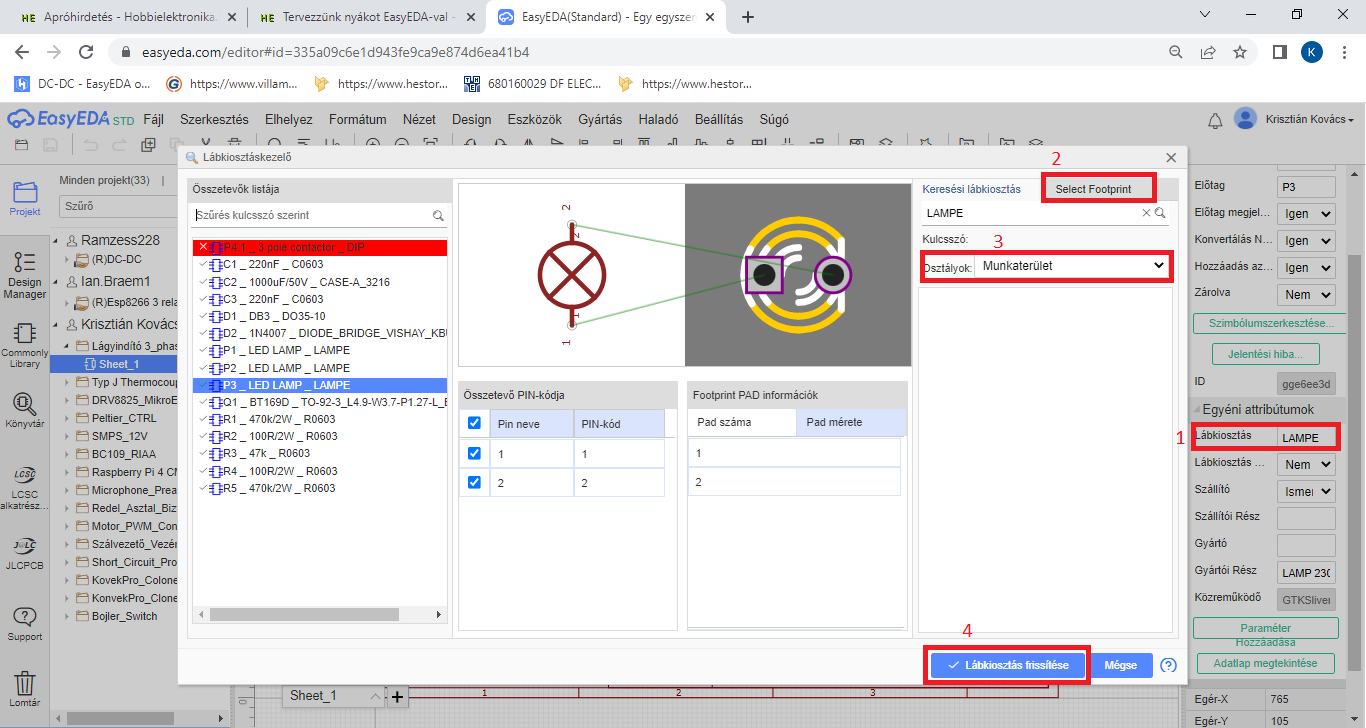Toggle the checkbox for pin 1
The width and height of the screenshot is (1366, 728).
coord(474,453)
